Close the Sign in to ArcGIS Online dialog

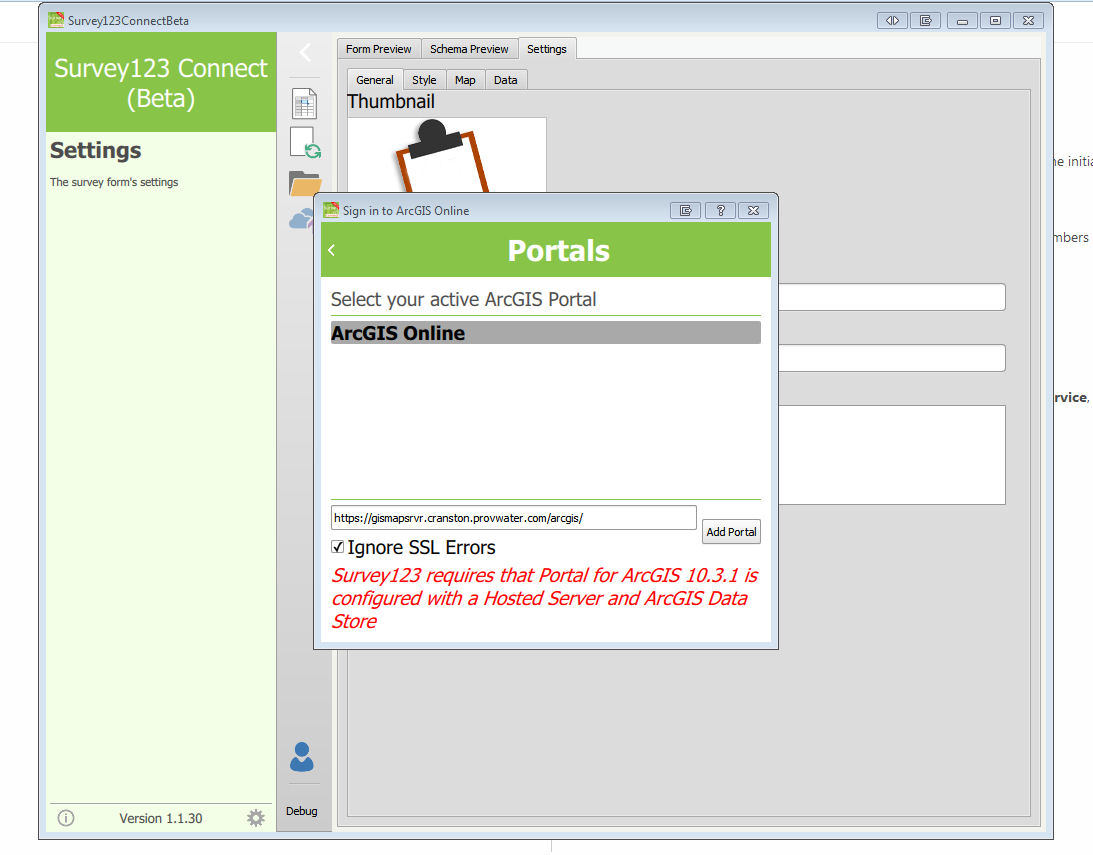pos(754,210)
